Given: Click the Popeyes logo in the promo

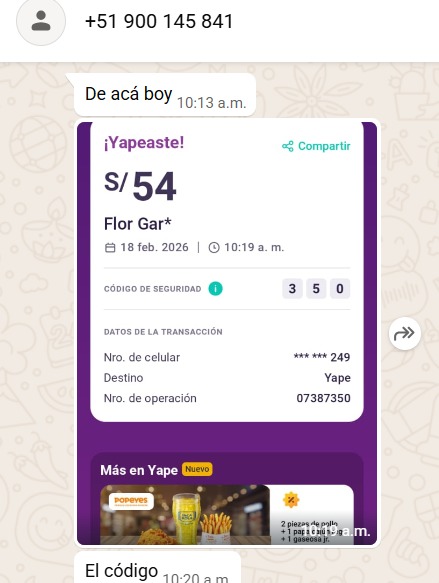Looking at the screenshot, I should pyautogui.click(x=131, y=501).
